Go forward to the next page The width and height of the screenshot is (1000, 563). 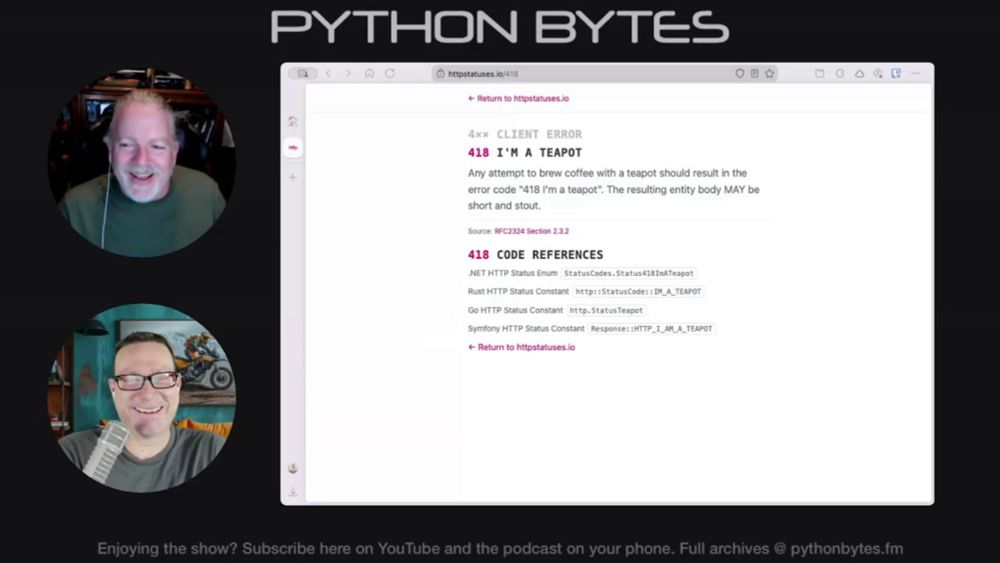348,74
